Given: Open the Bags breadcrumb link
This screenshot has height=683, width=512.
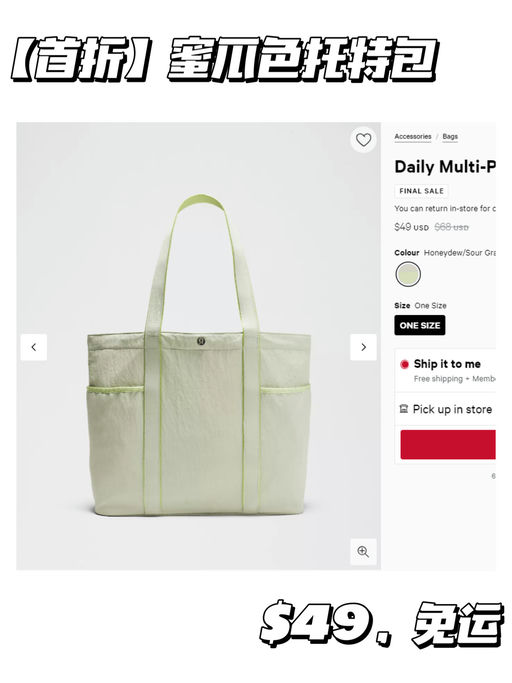Looking at the screenshot, I should point(450,137).
